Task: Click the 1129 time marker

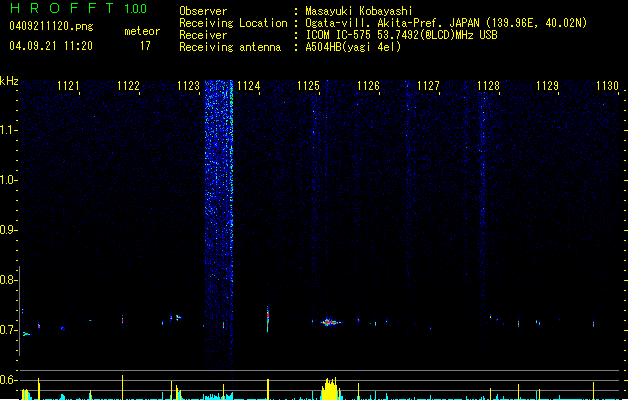Action: click(x=548, y=86)
